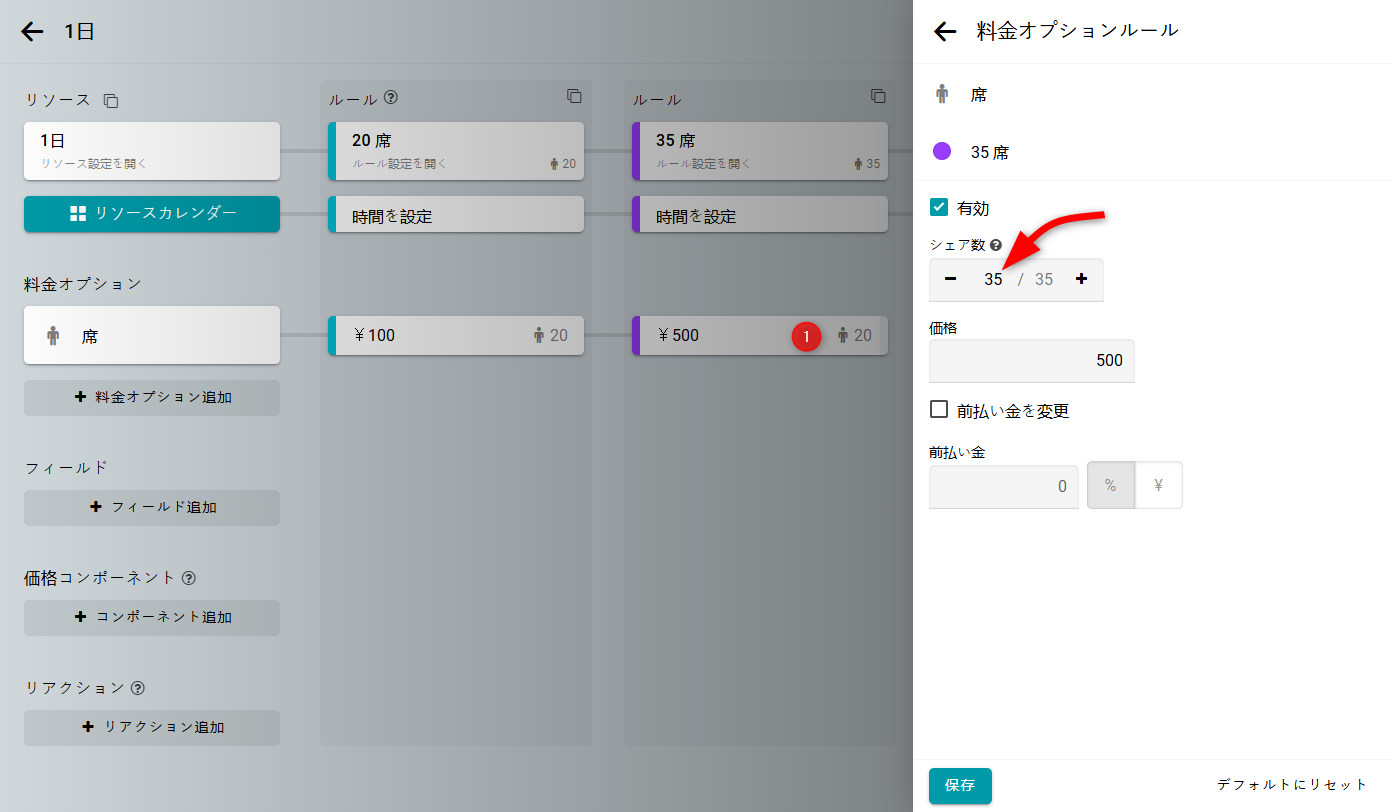Open the 35席 rule settings card

(x=760, y=151)
